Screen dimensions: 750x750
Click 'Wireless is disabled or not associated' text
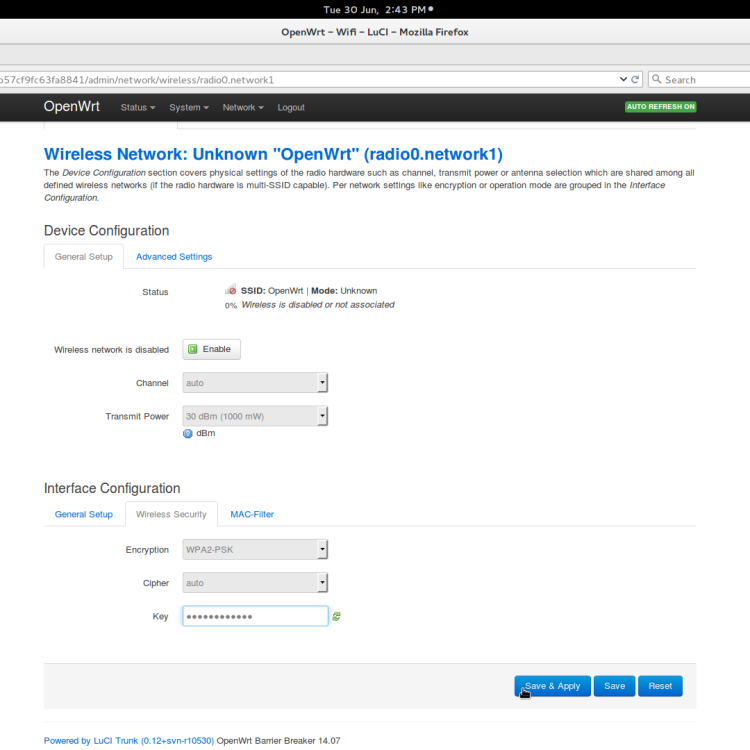pyautogui.click(x=318, y=305)
